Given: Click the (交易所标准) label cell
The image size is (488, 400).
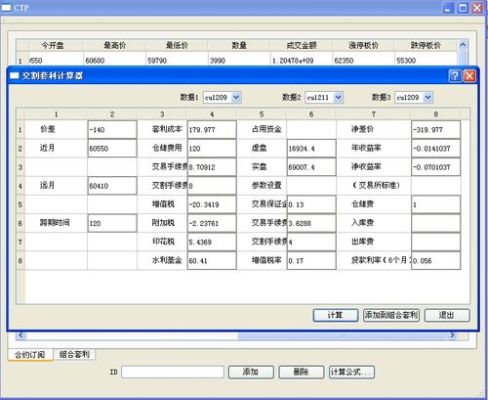Looking at the screenshot, I should click(x=374, y=186).
